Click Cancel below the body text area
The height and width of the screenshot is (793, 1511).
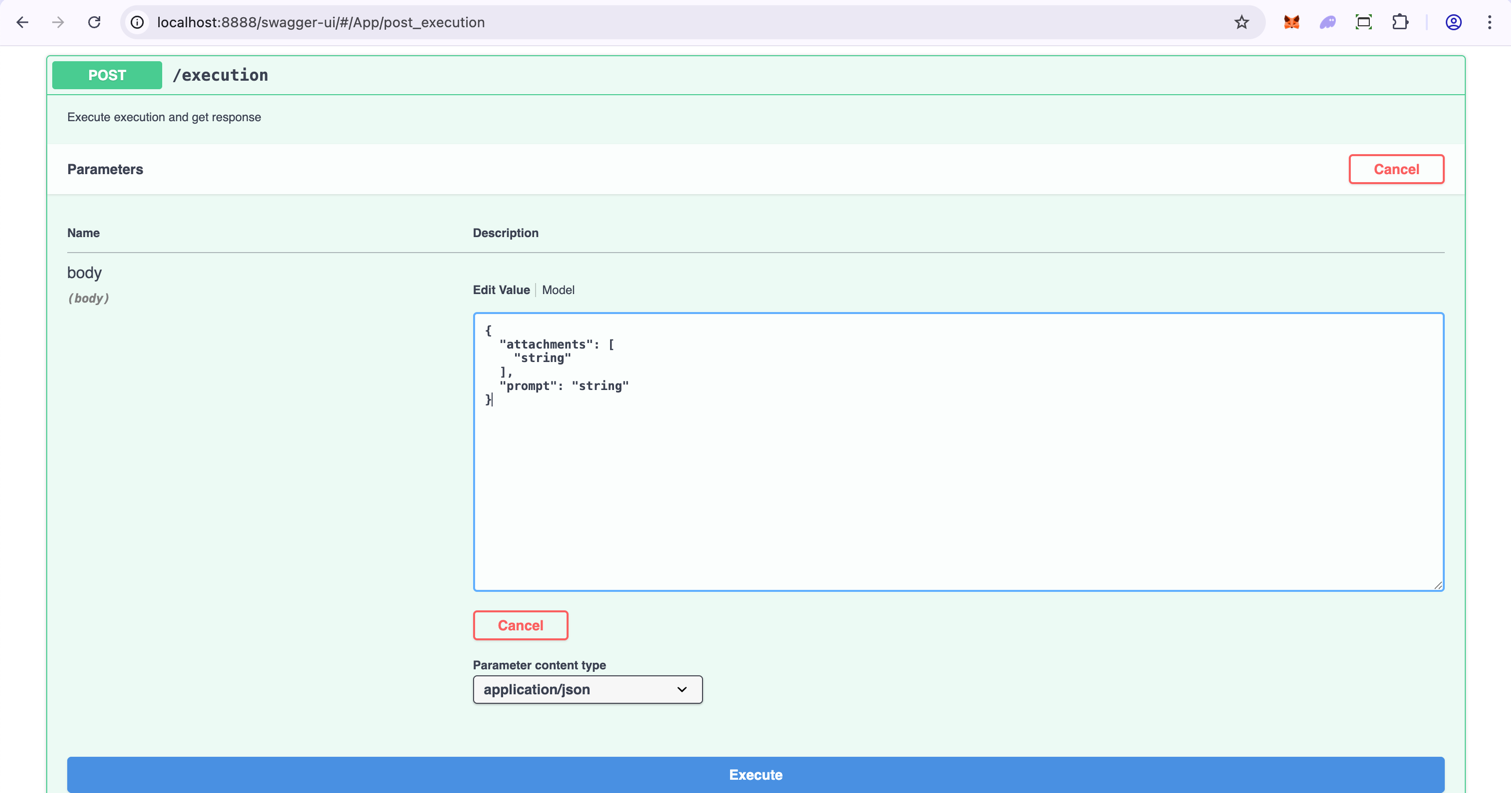tap(520, 625)
